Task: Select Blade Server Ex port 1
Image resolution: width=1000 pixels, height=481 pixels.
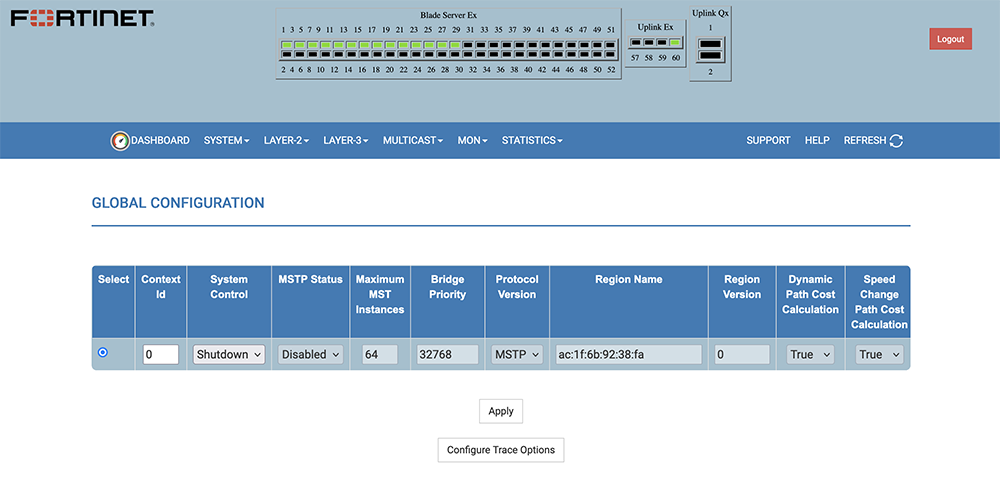Action: pos(286,45)
